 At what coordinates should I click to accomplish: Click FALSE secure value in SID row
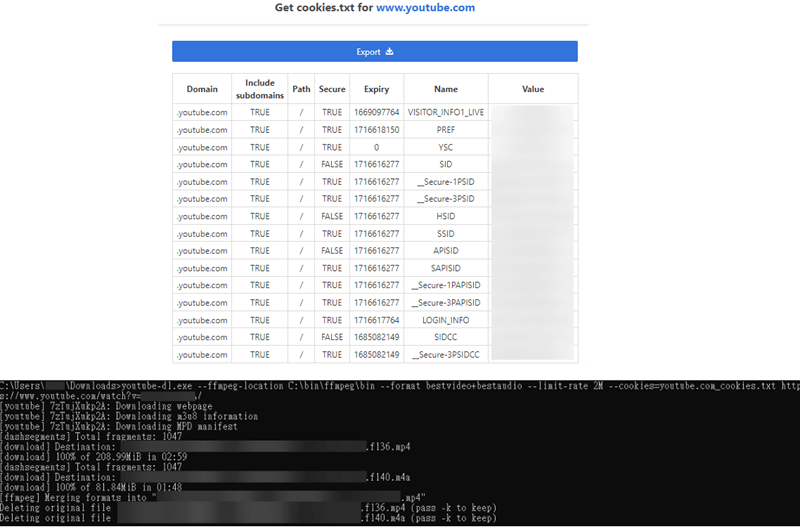(332, 164)
